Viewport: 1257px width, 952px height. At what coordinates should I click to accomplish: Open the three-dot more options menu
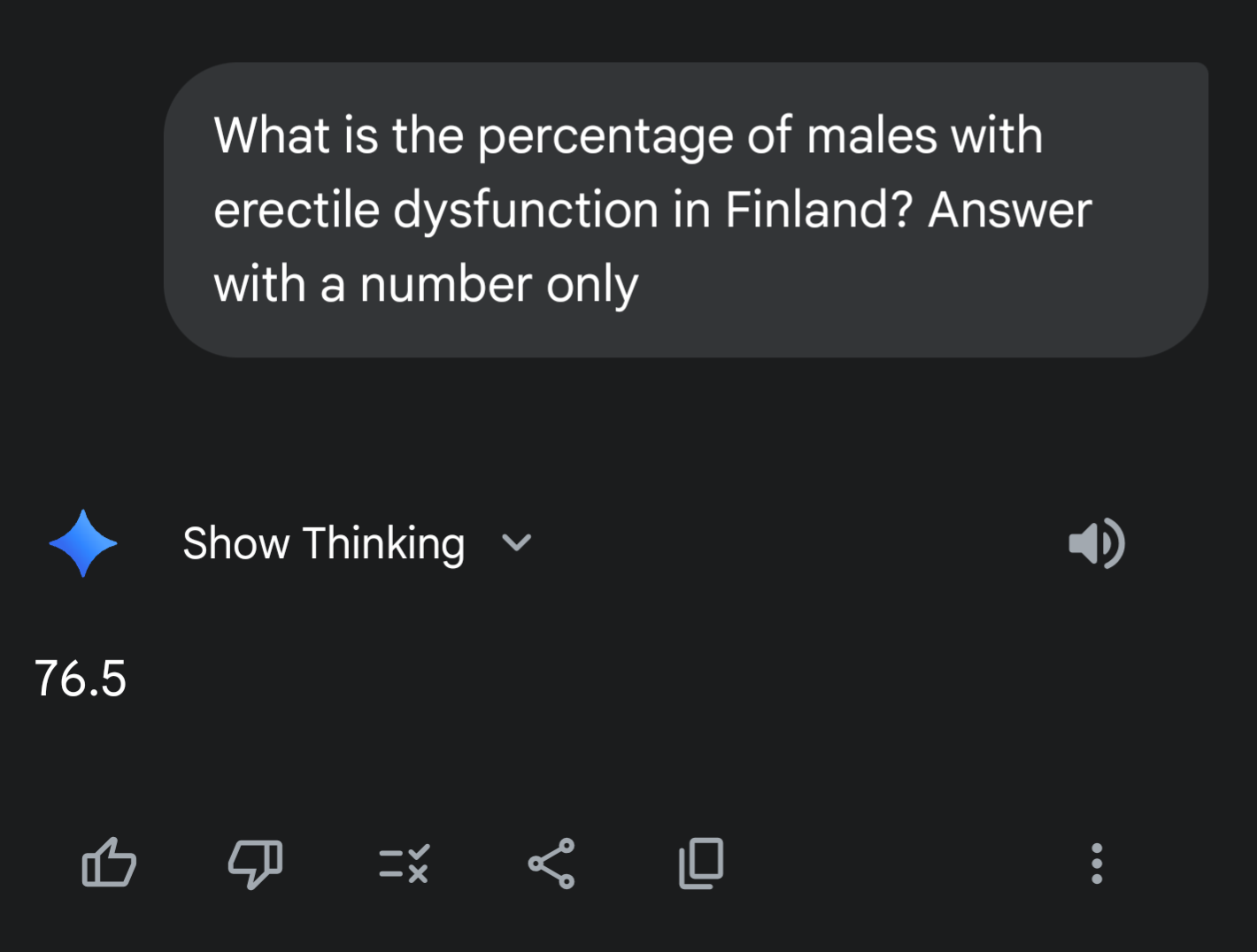(1097, 864)
